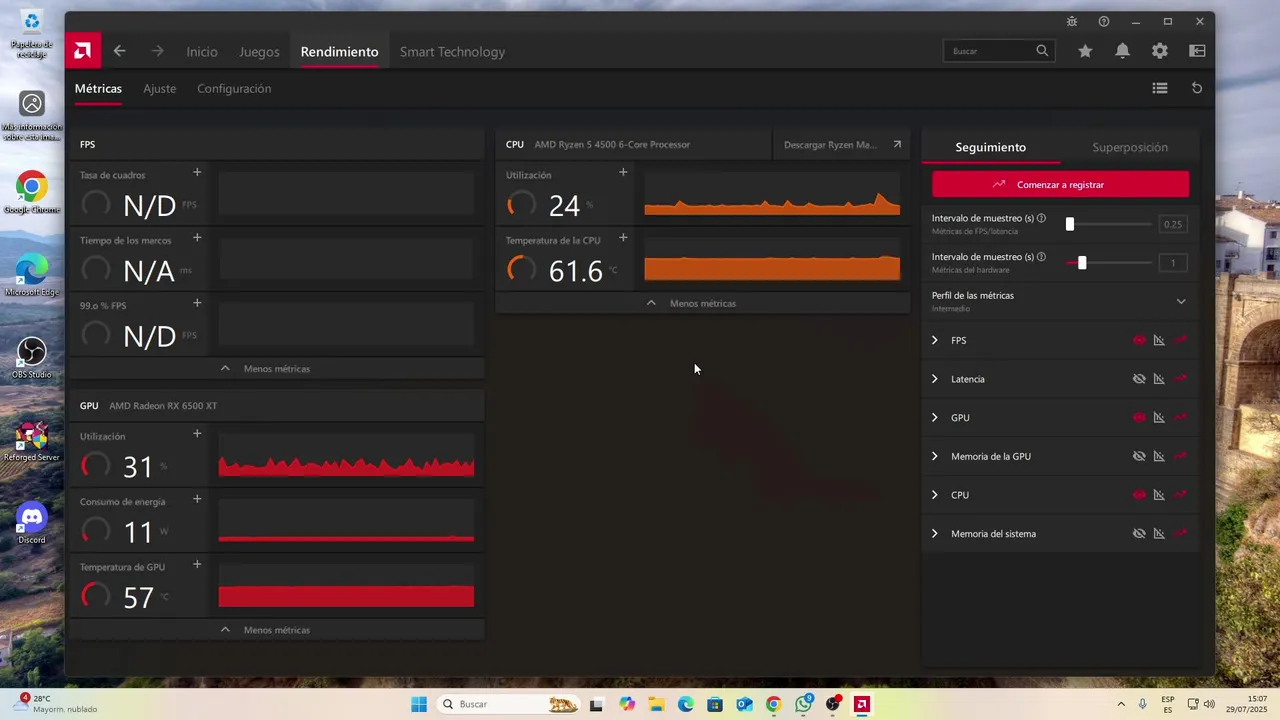This screenshot has width=1280, height=720.
Task: Click info icon for FPS sampling interval
Action: [1041, 218]
